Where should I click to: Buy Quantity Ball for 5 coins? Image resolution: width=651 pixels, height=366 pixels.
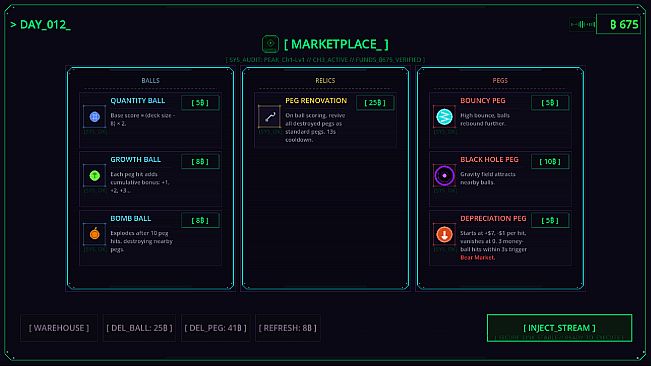[200, 102]
